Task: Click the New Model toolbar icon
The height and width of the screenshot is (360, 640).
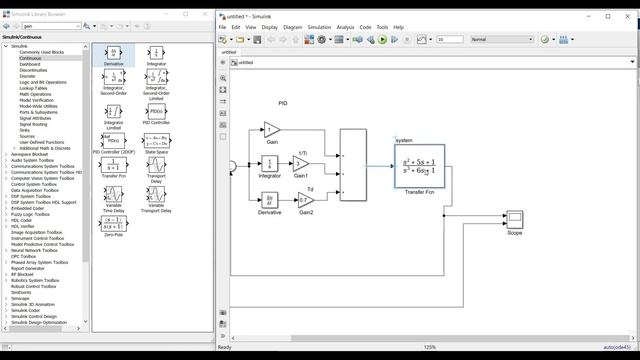Action: coord(222,40)
